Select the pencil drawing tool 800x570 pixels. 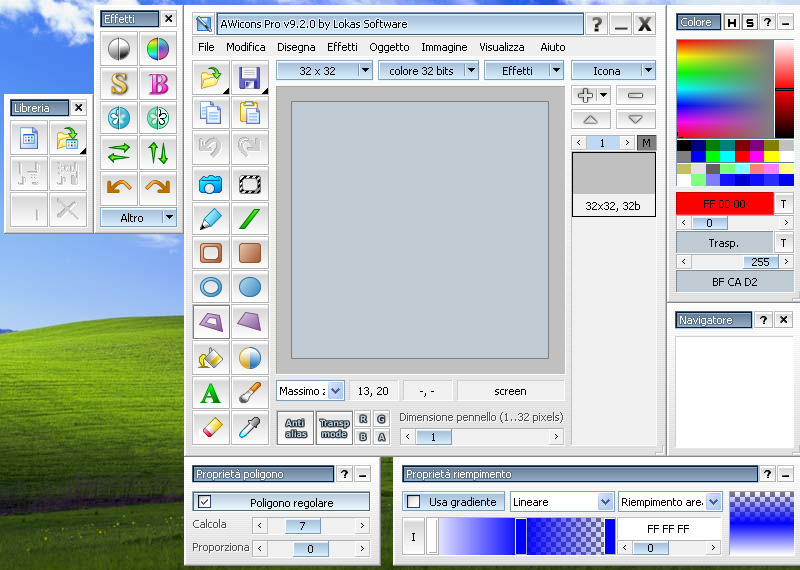[x=210, y=219]
